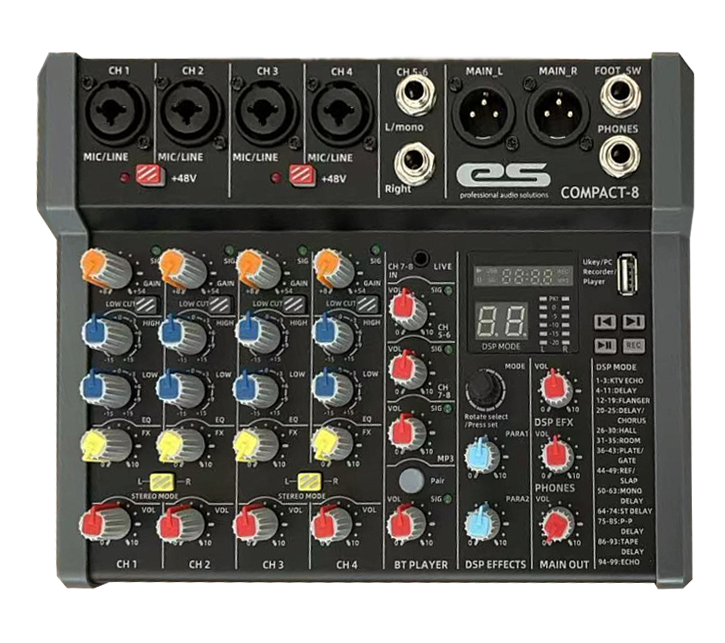Click the CH 5-6 L/mono jack

click(415, 96)
